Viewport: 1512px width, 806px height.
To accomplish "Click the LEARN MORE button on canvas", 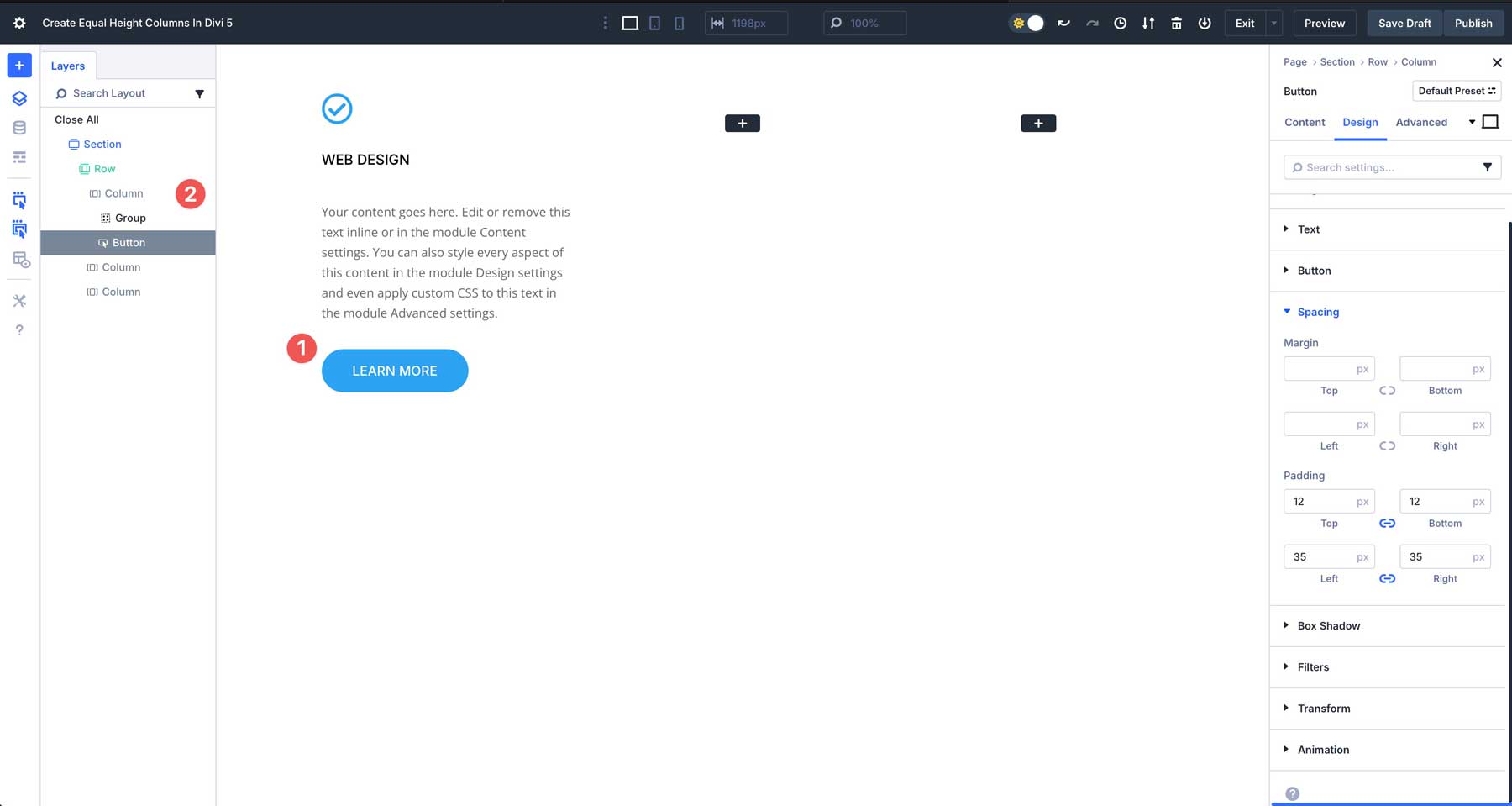I will [x=395, y=371].
